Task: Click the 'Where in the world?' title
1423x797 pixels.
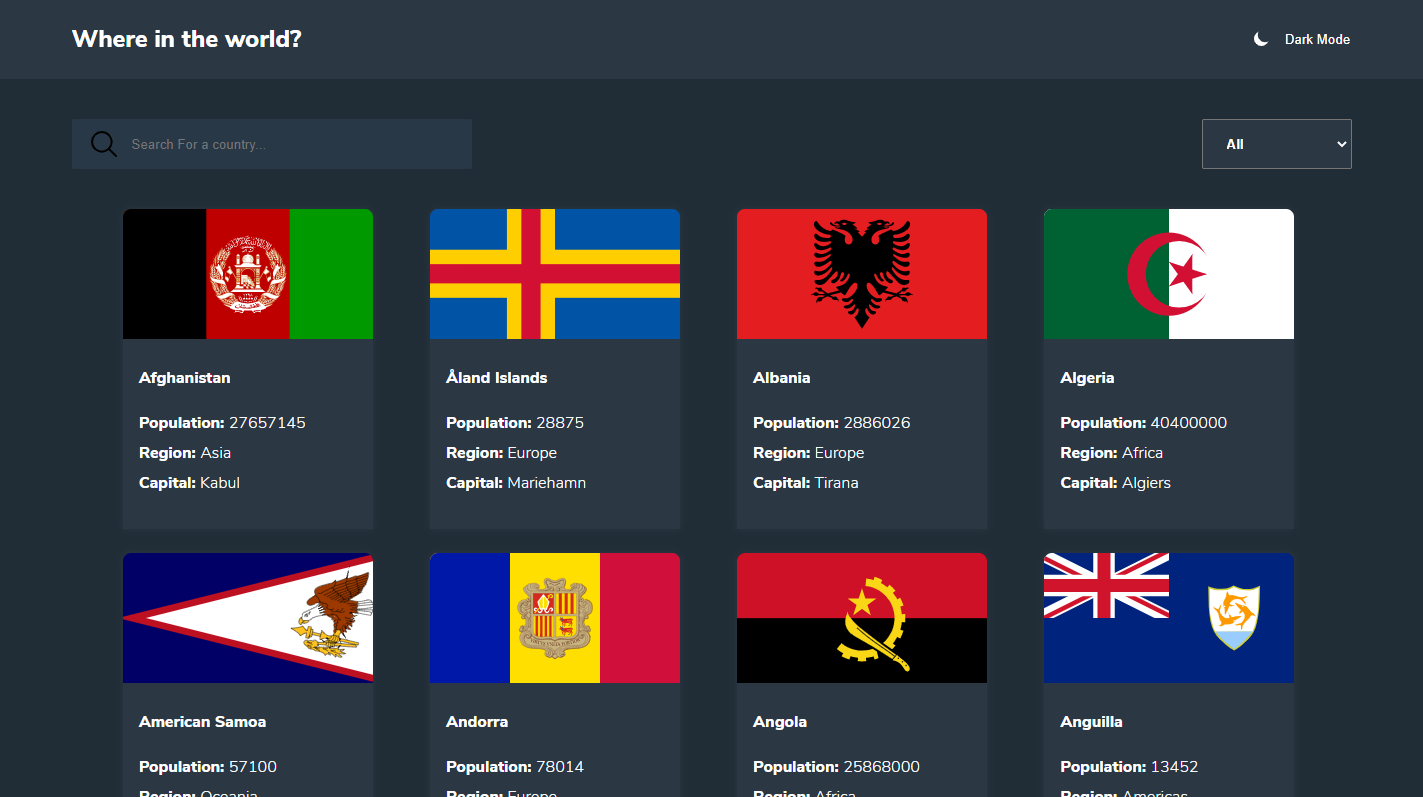Action: coord(187,39)
